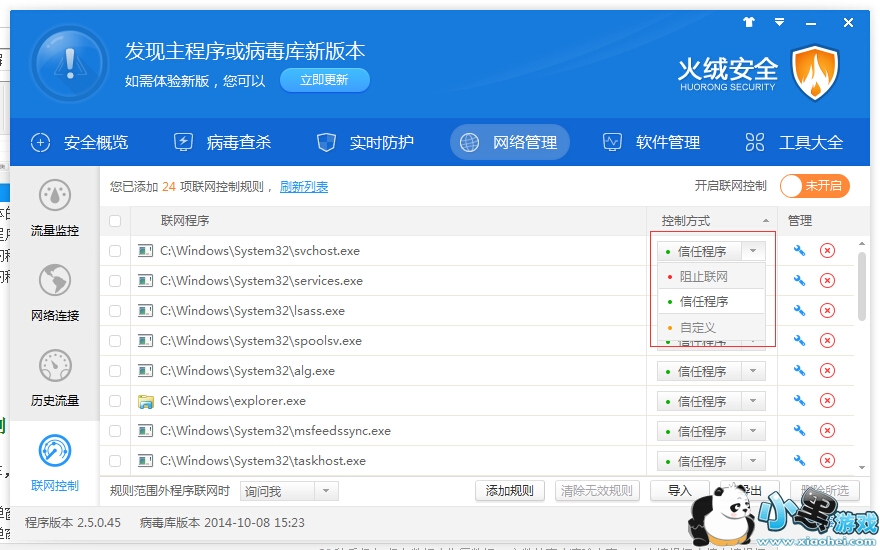Expand control mode dropdown for msfeedssync.exe
The width and height of the screenshot is (880, 550).
pyautogui.click(x=755, y=431)
